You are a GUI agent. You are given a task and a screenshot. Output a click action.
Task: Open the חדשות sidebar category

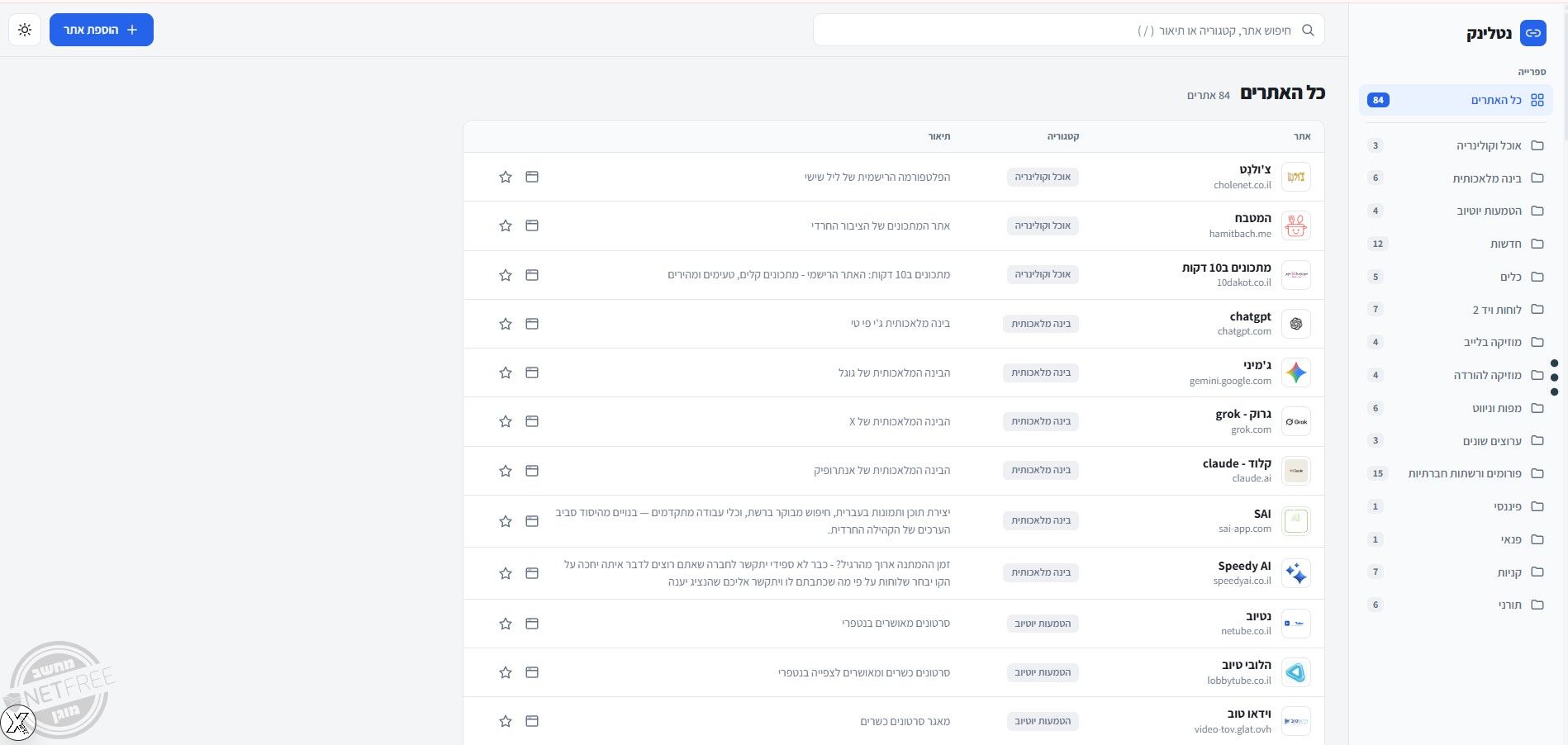pyautogui.click(x=1456, y=244)
